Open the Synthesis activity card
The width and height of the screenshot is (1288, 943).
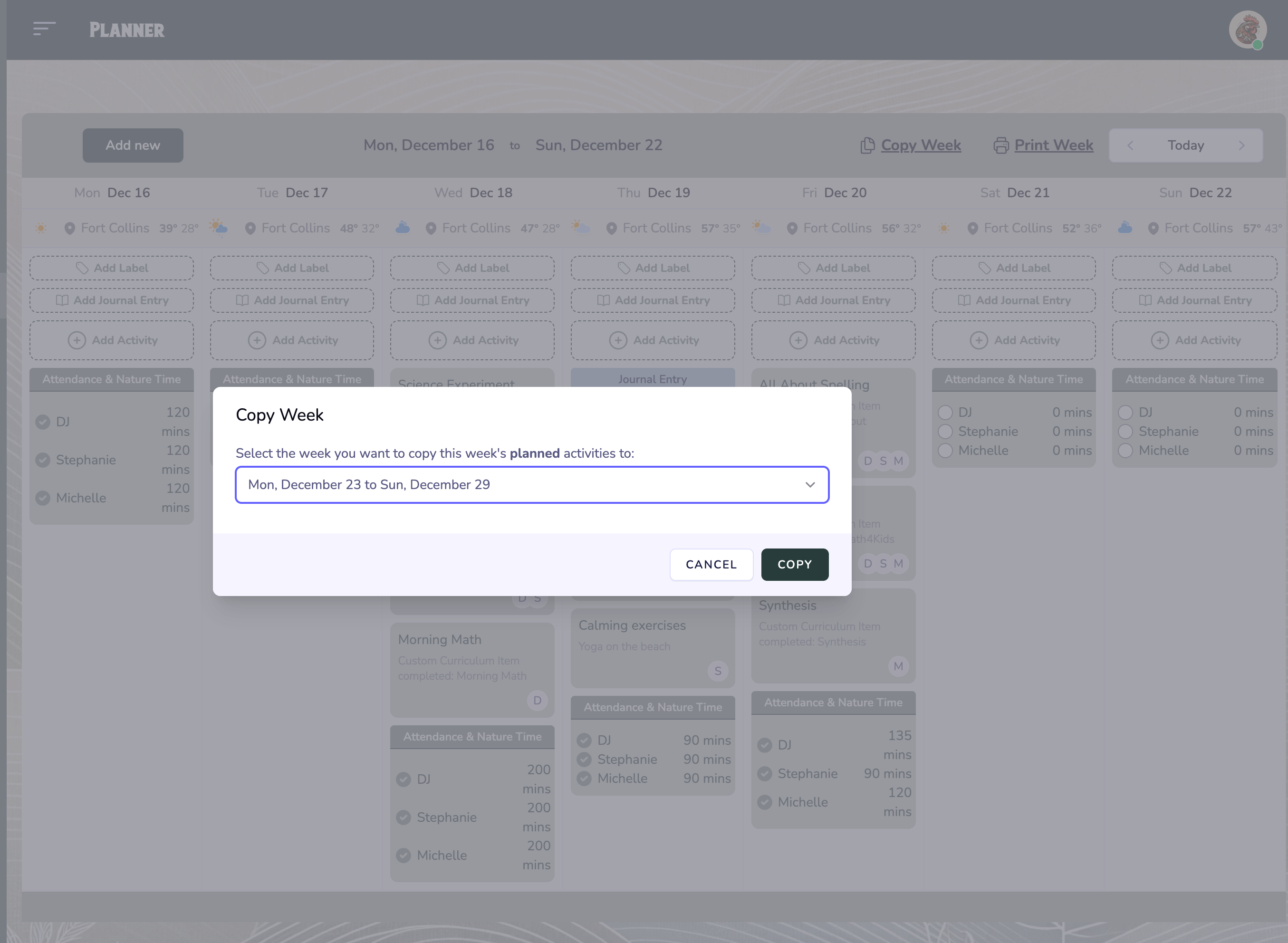pos(834,636)
